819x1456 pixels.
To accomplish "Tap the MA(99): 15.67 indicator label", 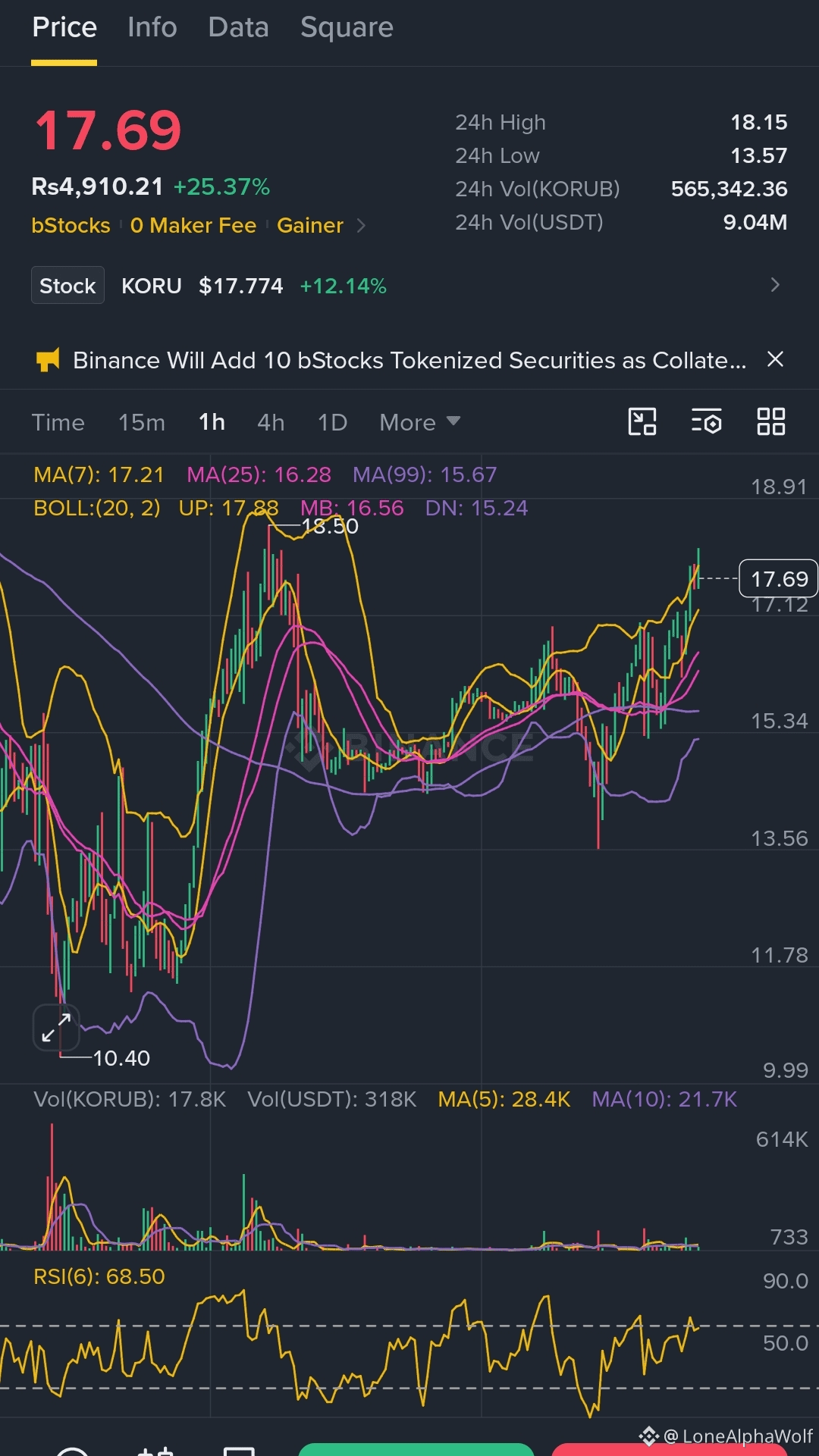I will click(x=425, y=474).
